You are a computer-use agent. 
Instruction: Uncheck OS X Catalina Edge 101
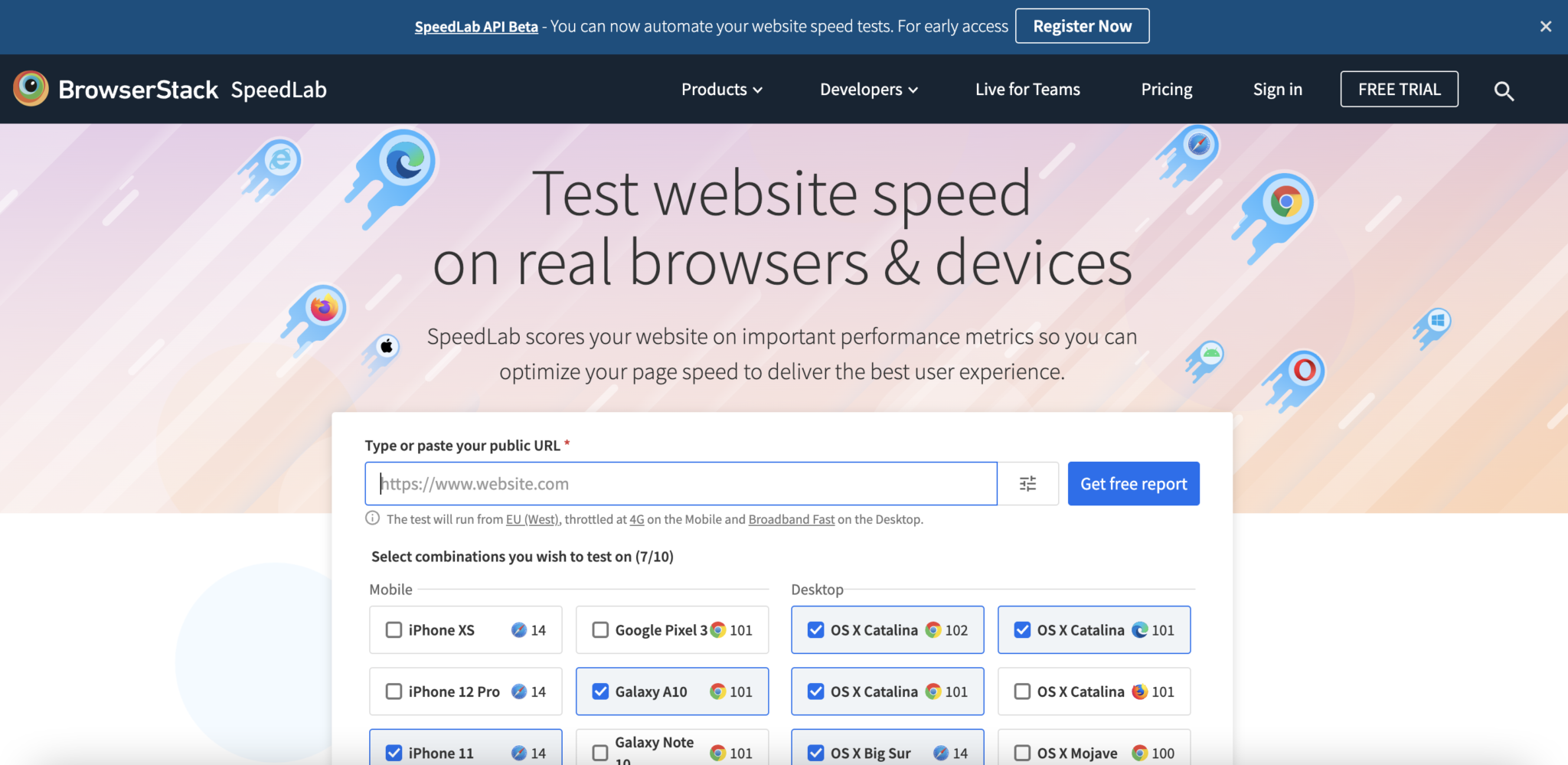coord(1022,629)
